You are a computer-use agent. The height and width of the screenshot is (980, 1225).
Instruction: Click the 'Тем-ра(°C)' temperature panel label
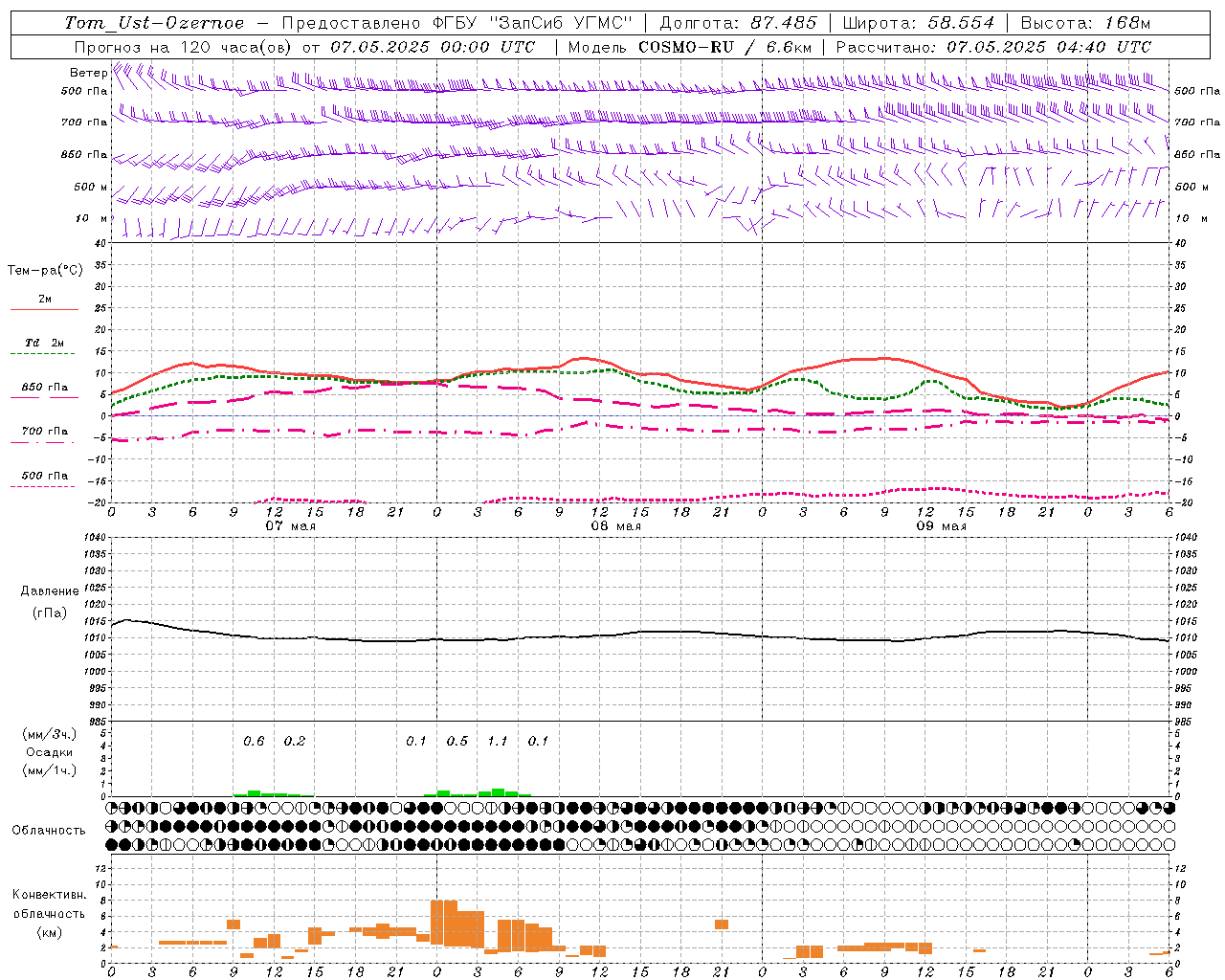pyautogui.click(x=45, y=271)
